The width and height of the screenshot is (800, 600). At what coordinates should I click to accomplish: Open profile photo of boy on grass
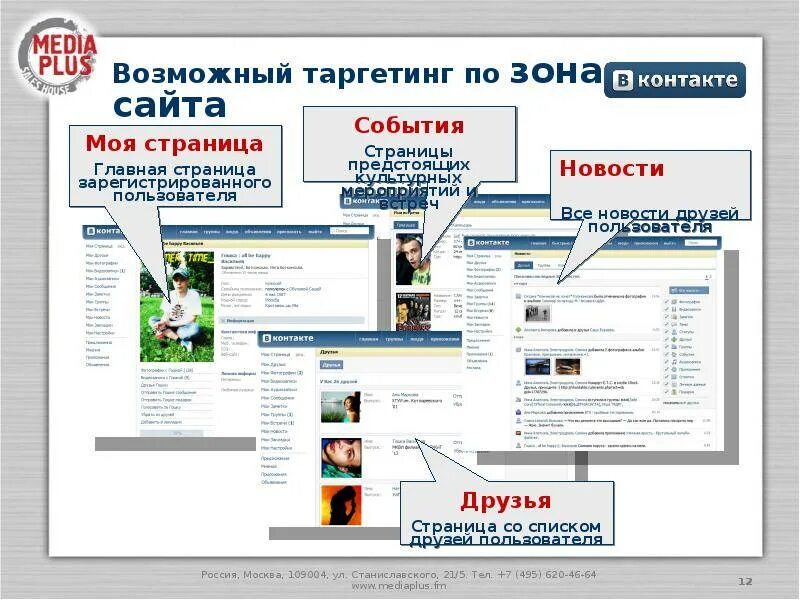click(177, 306)
